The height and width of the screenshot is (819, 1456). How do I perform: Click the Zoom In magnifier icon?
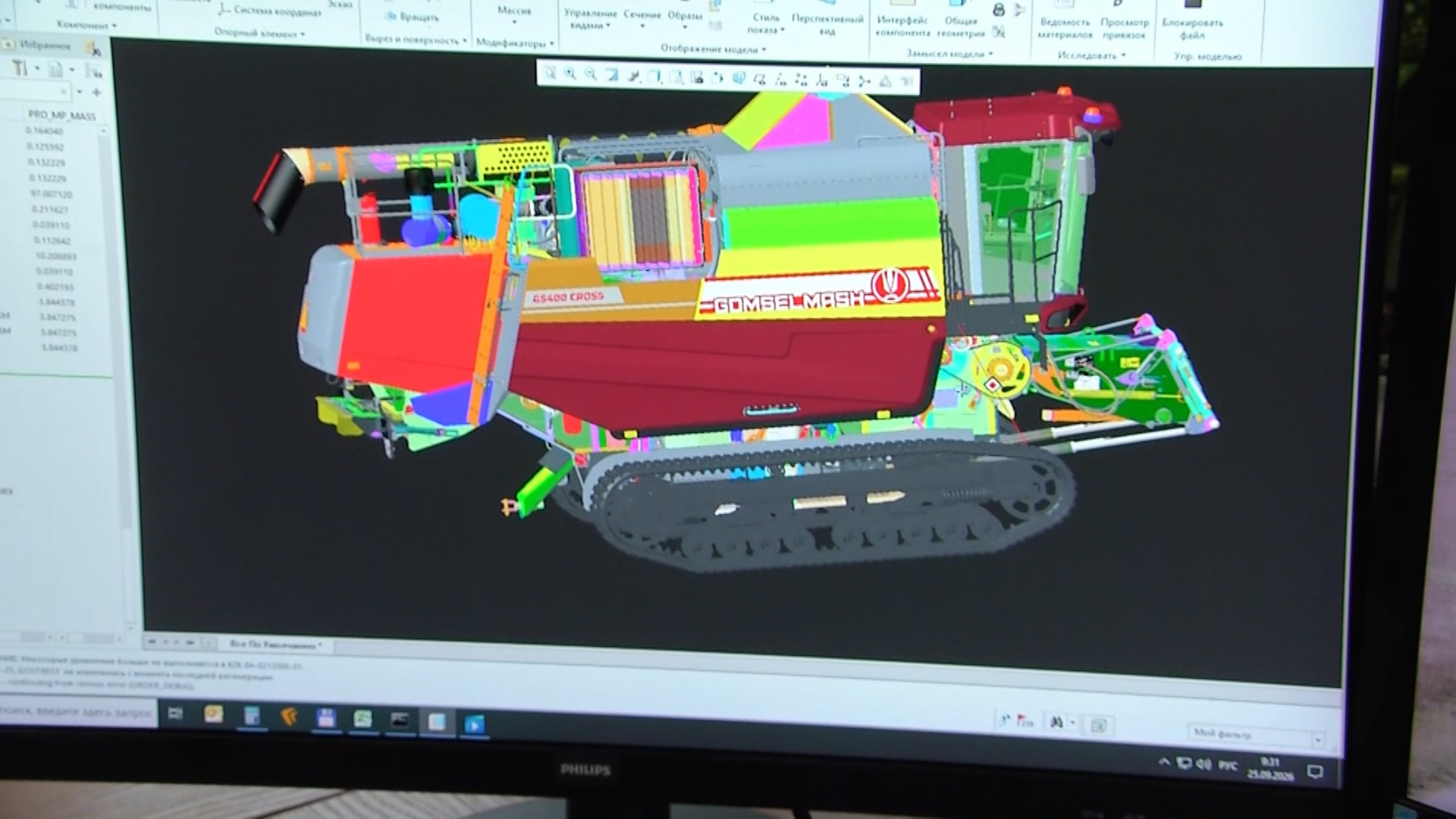(x=570, y=74)
